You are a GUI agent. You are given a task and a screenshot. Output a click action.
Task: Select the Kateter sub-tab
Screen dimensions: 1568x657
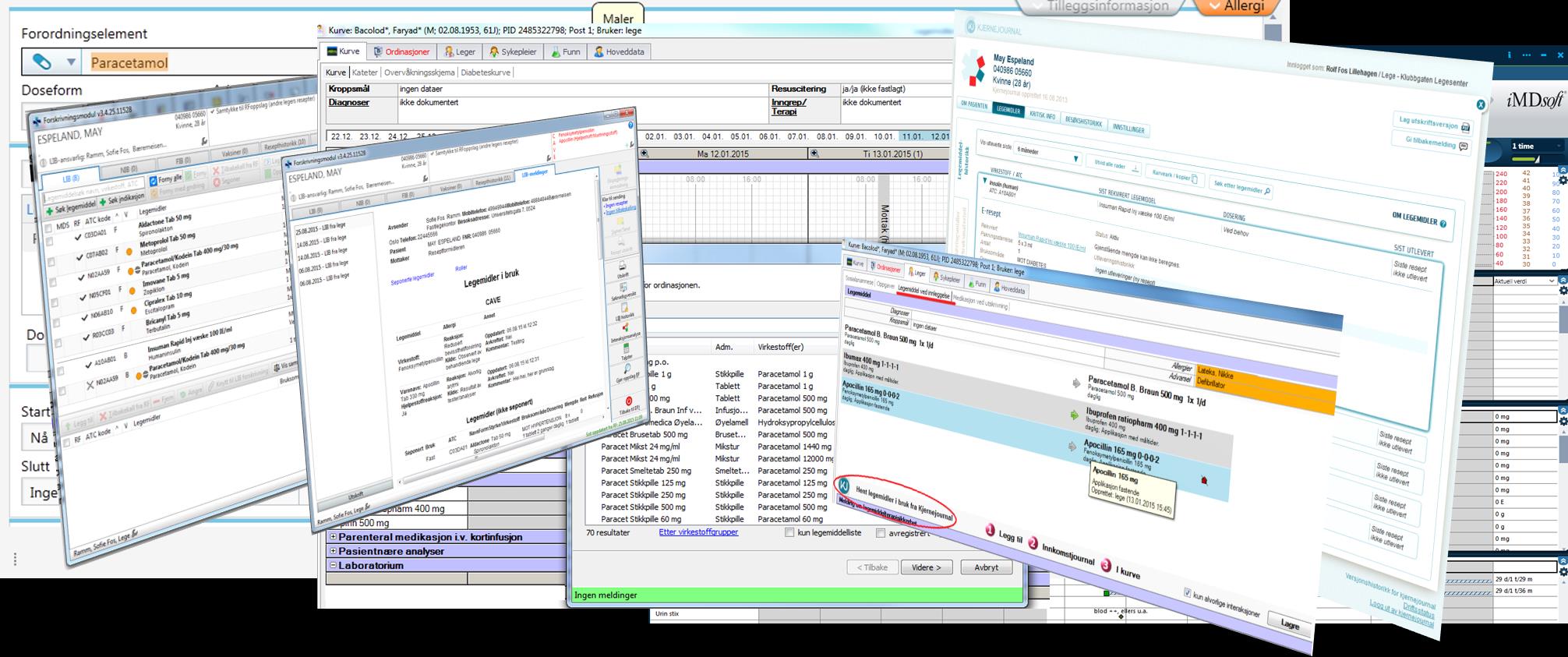tap(365, 72)
